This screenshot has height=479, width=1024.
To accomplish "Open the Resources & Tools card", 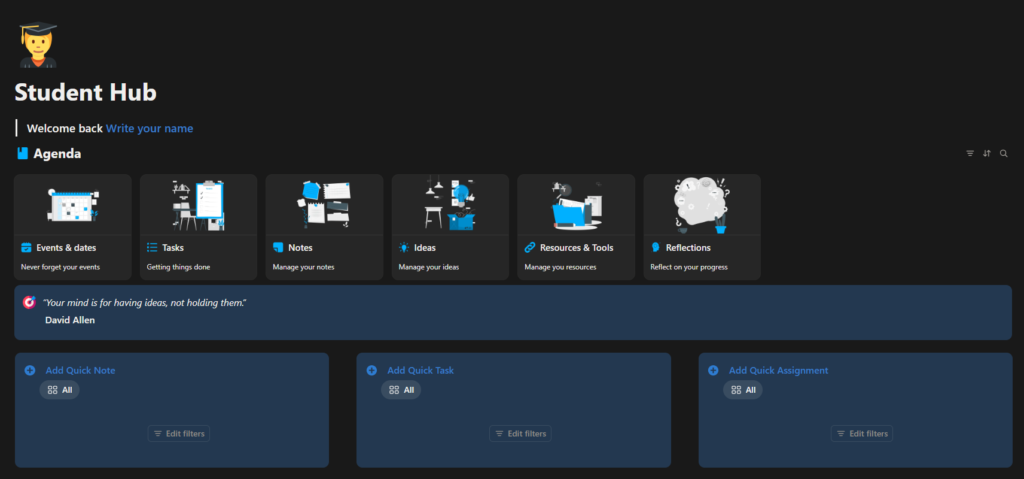I will [x=576, y=226].
